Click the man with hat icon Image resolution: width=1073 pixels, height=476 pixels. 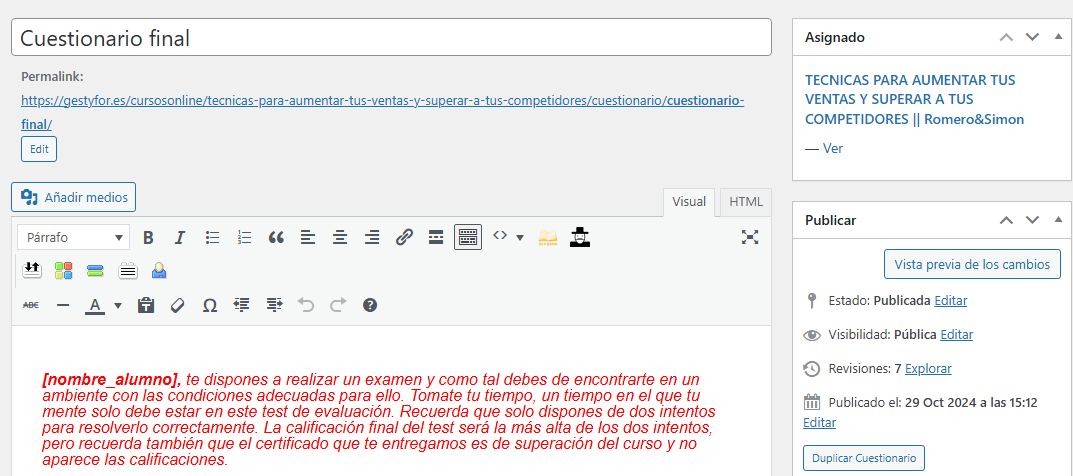pos(580,237)
